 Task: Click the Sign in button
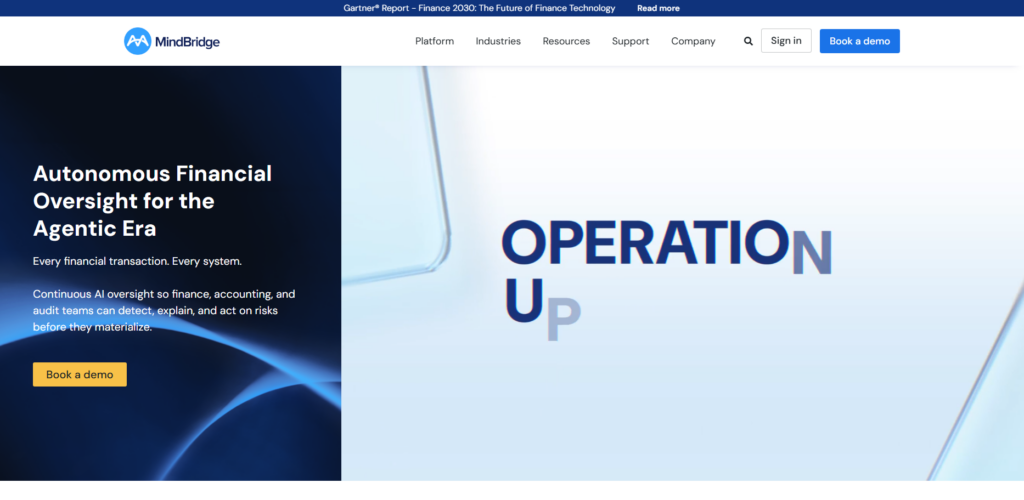(786, 40)
